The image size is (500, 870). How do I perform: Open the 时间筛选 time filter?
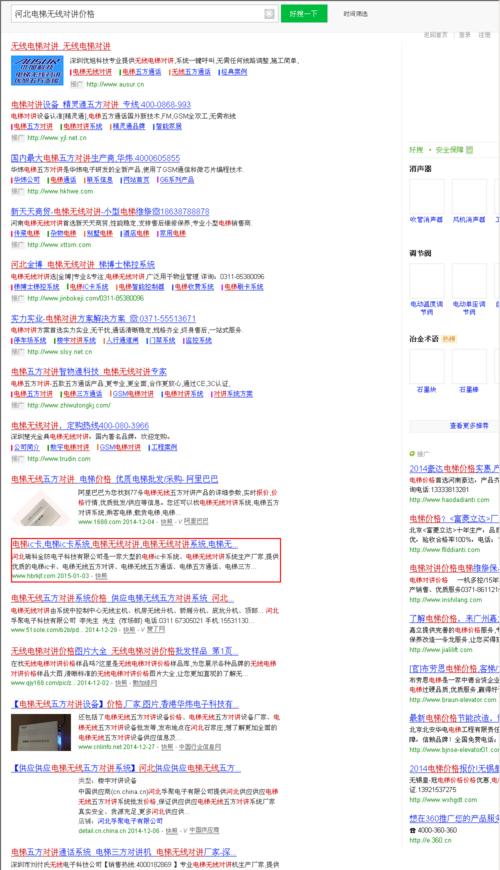click(355, 14)
